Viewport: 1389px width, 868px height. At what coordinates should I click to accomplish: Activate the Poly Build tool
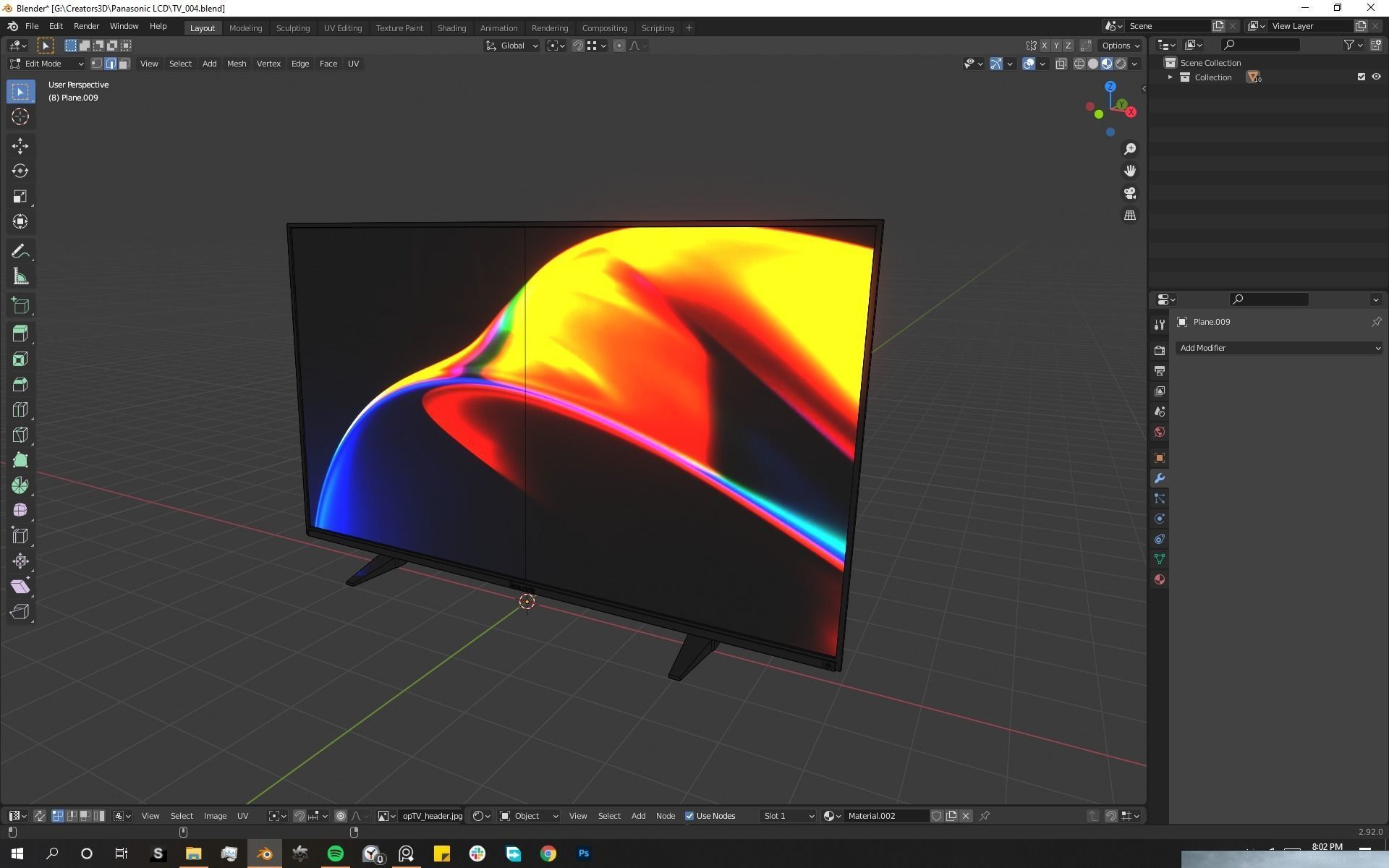(x=20, y=460)
